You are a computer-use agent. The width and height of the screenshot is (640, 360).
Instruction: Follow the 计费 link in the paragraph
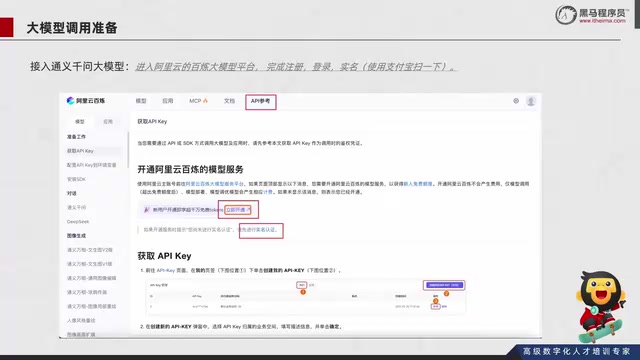pos(268,192)
